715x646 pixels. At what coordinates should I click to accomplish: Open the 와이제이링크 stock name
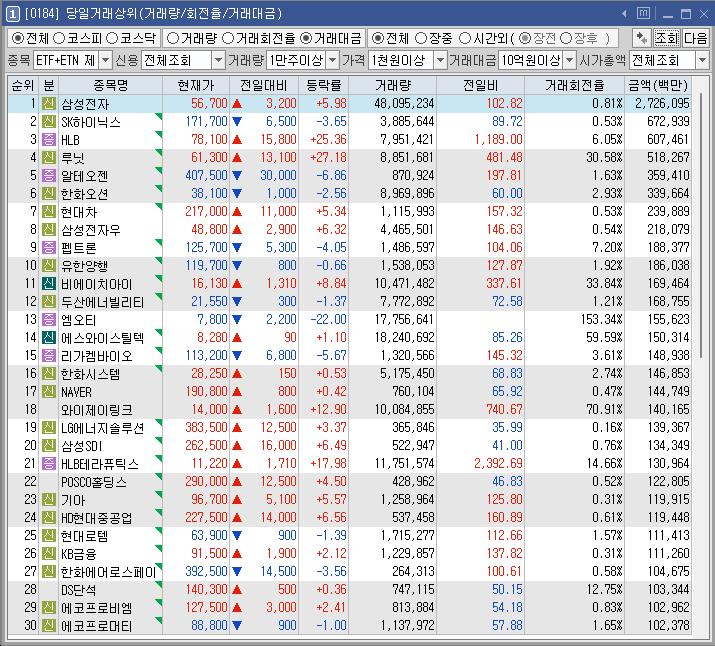[96, 410]
